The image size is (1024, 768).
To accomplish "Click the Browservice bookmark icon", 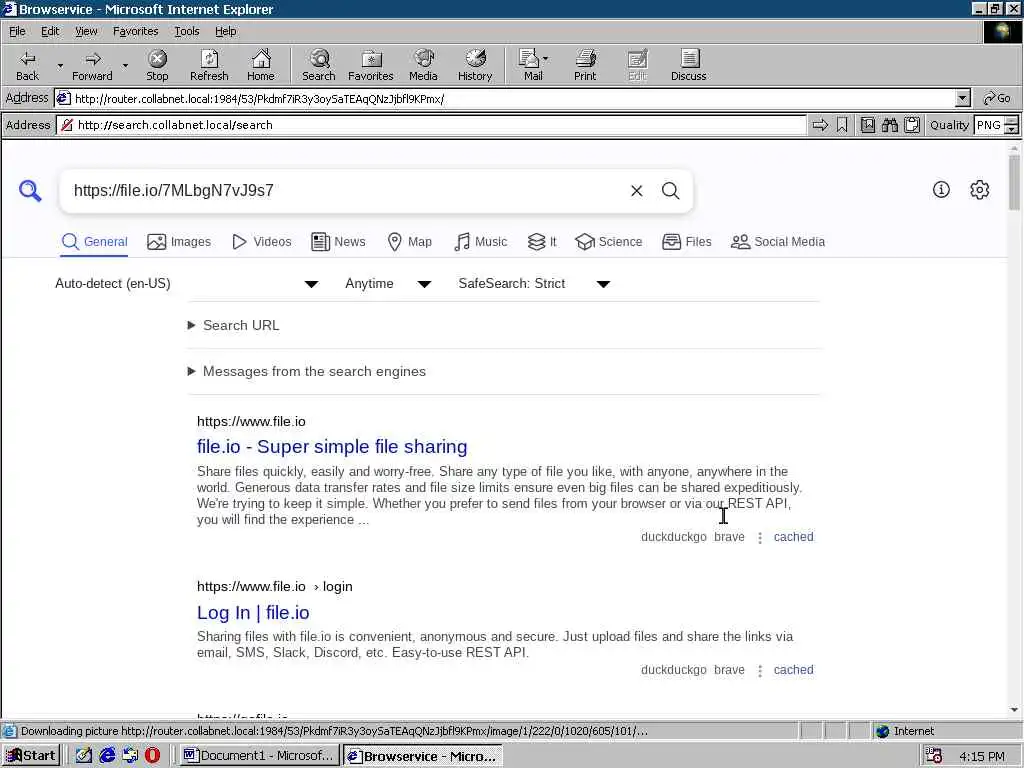I will [x=842, y=125].
